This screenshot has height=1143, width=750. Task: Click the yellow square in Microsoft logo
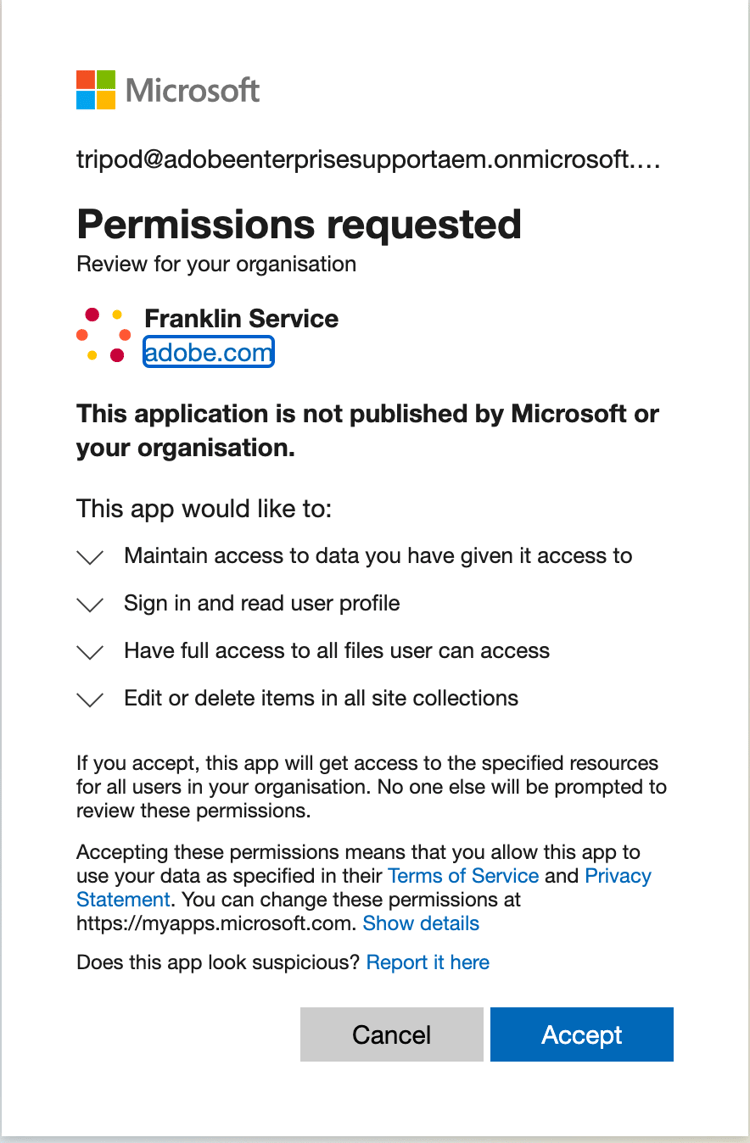point(107,101)
